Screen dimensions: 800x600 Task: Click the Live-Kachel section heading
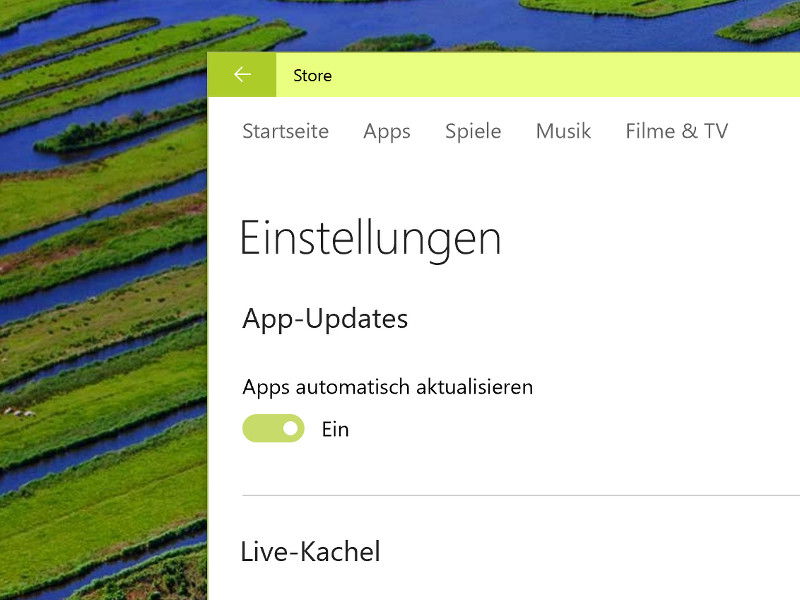[x=310, y=552]
